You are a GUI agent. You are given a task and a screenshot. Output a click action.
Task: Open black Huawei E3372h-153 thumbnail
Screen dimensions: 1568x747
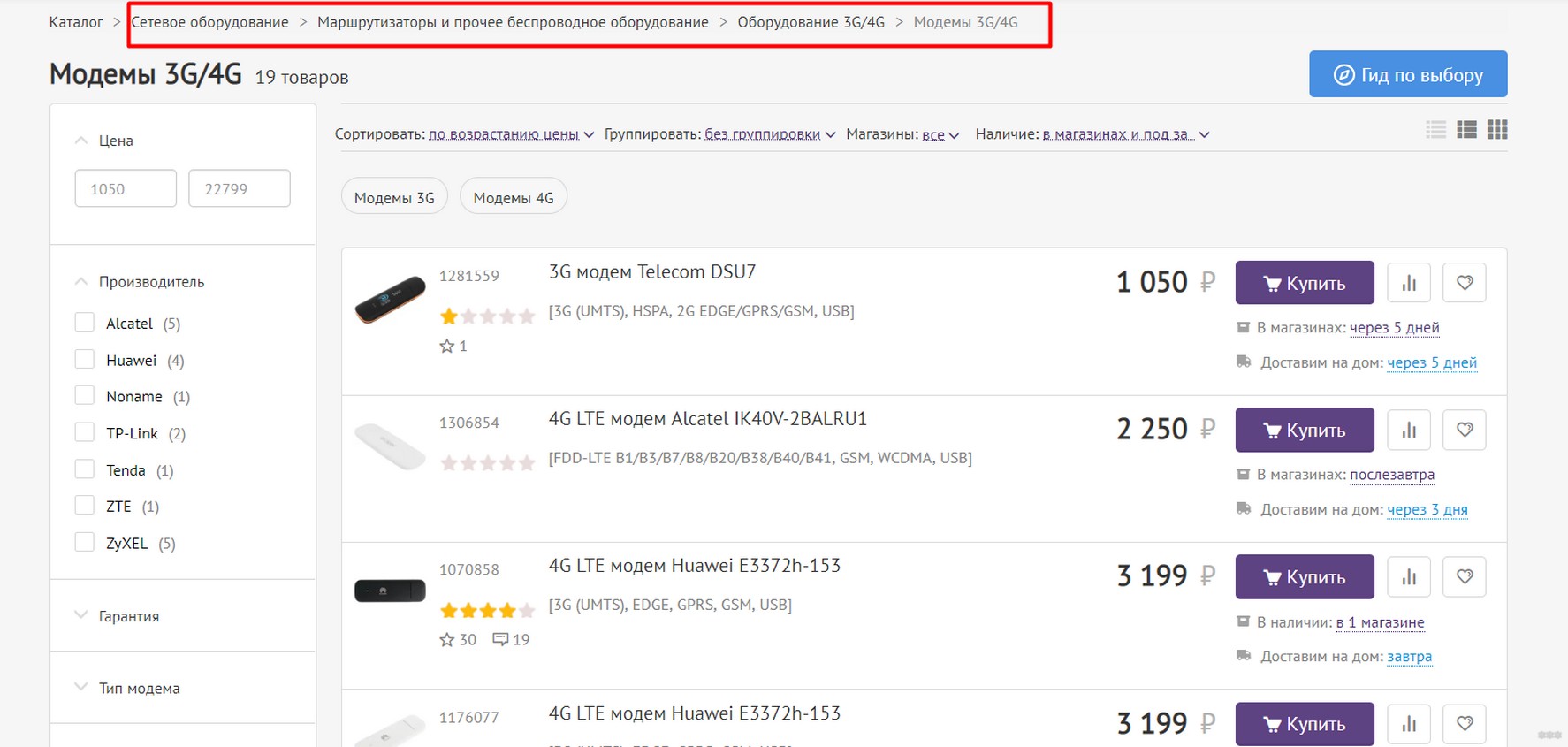pyautogui.click(x=390, y=591)
